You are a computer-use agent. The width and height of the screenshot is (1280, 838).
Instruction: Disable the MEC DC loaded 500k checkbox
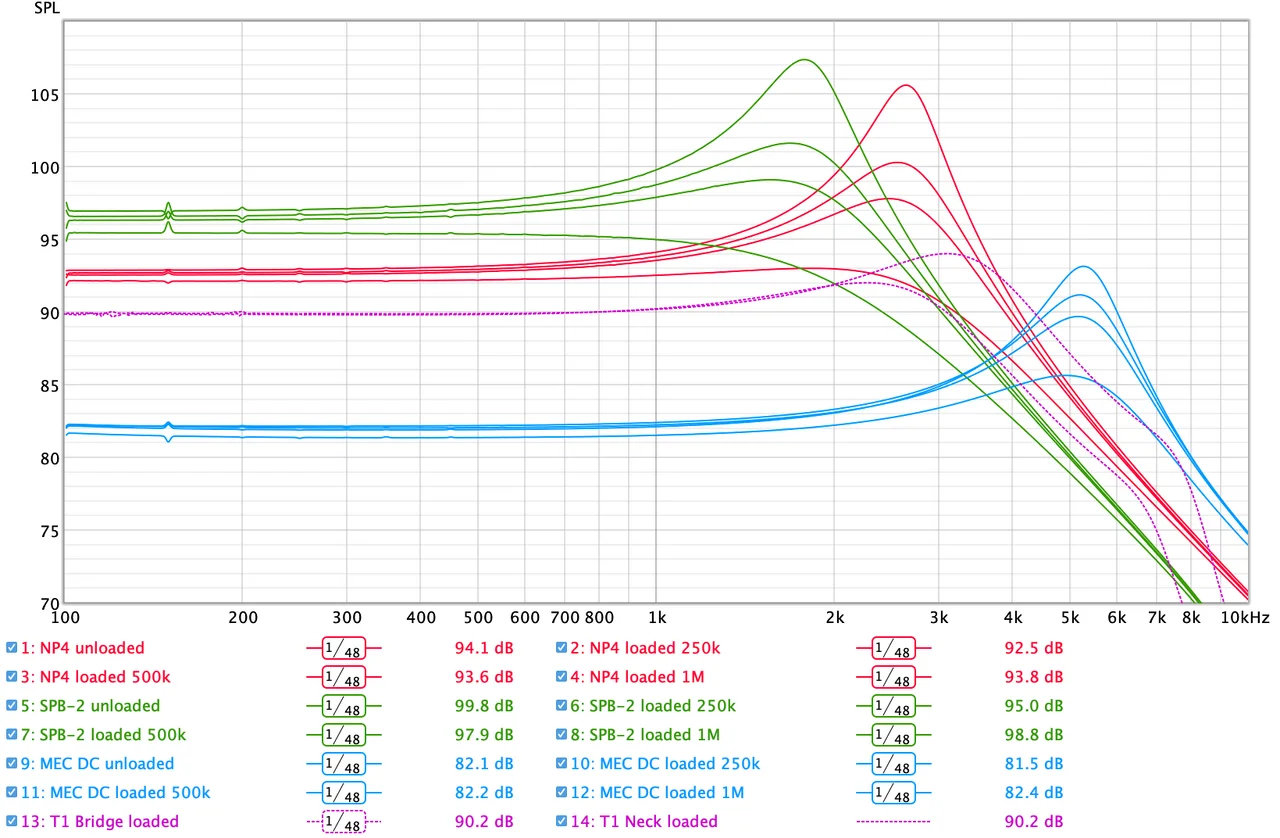pyautogui.click(x=12, y=793)
